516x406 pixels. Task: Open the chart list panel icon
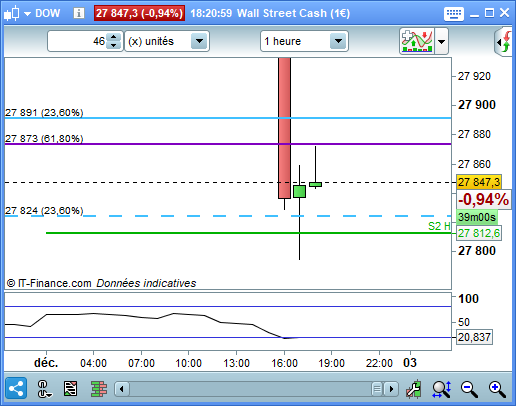tap(71, 389)
